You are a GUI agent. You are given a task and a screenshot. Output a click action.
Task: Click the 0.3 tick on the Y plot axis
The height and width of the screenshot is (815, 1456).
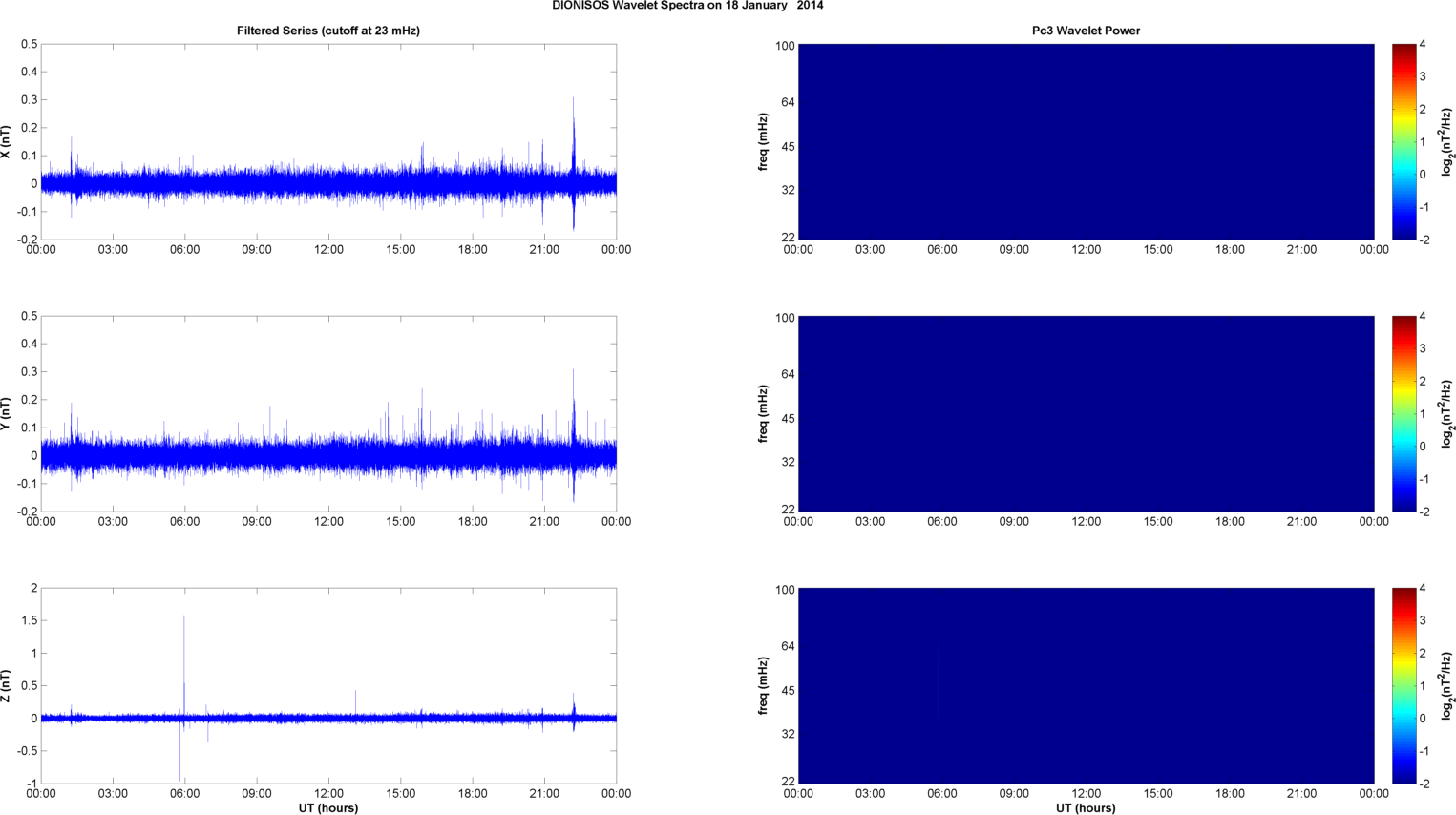pos(29,372)
